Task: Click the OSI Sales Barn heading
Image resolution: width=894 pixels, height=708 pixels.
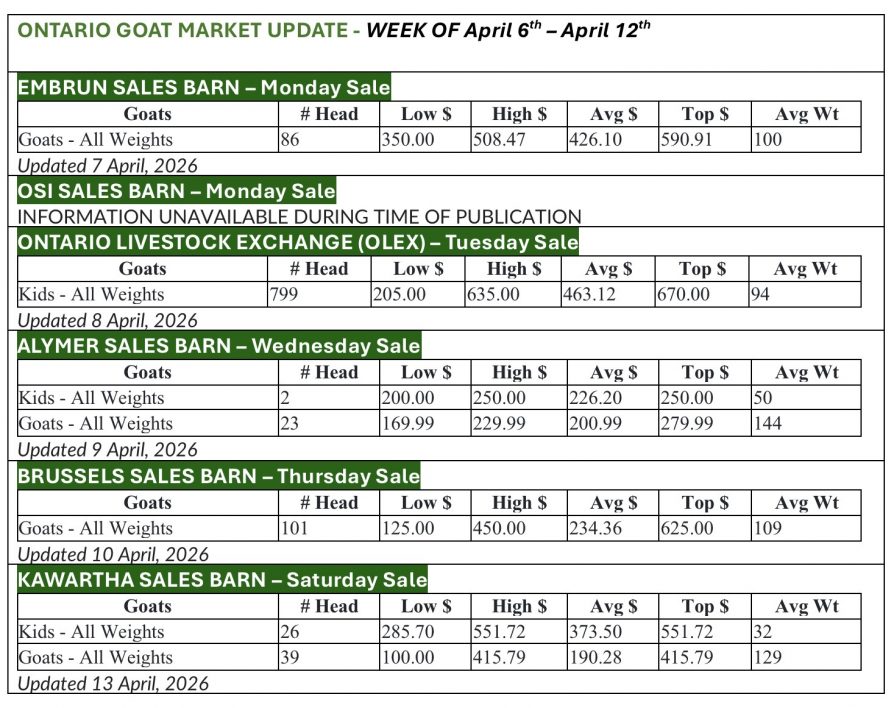Action: (x=176, y=191)
